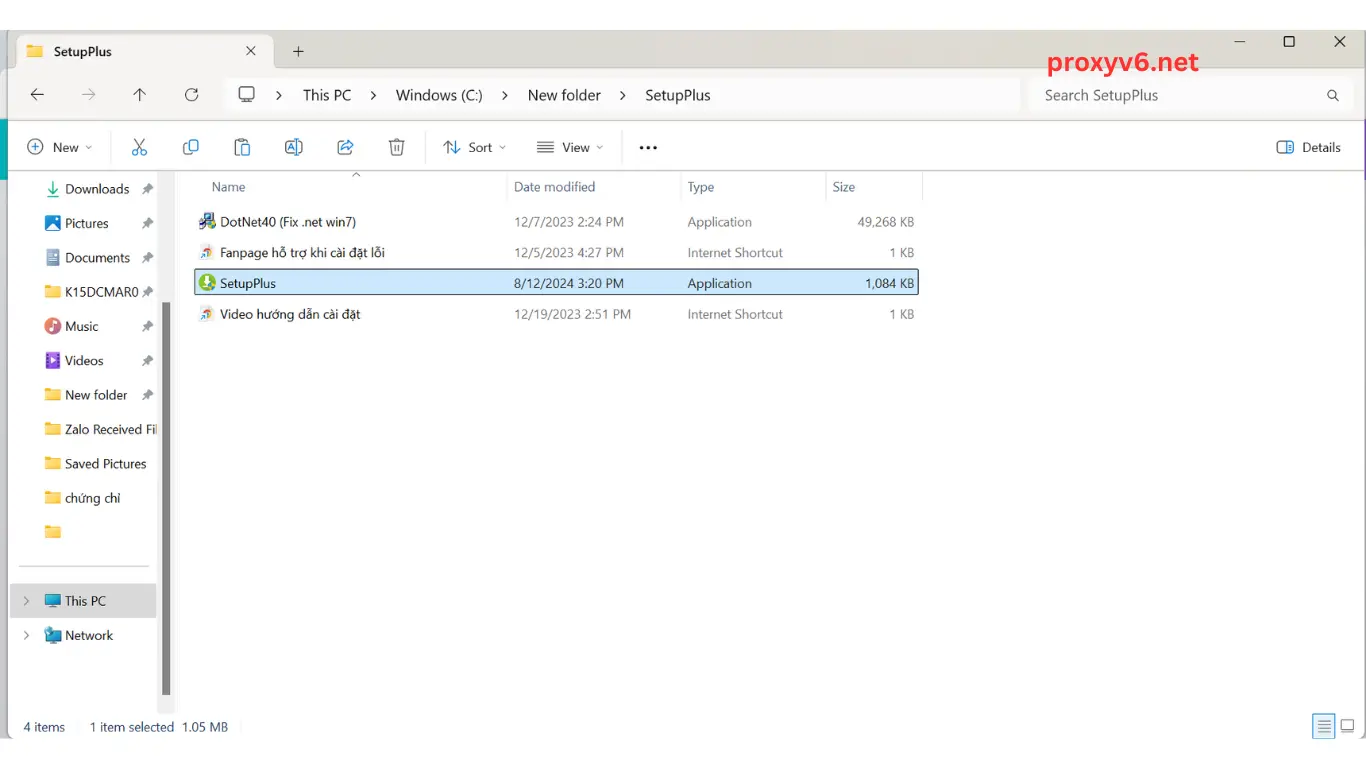Click the DotNet40 application icon

[x=207, y=222]
